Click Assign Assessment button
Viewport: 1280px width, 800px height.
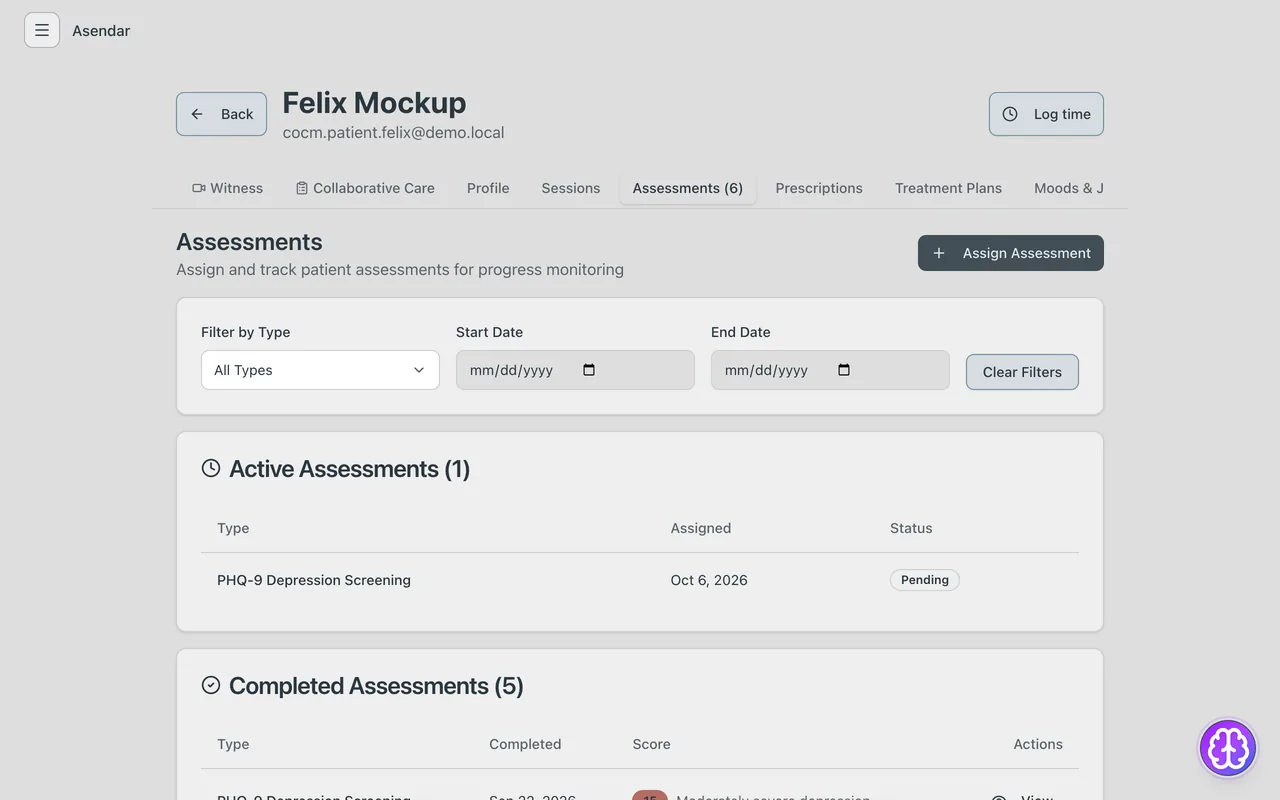[1011, 253]
